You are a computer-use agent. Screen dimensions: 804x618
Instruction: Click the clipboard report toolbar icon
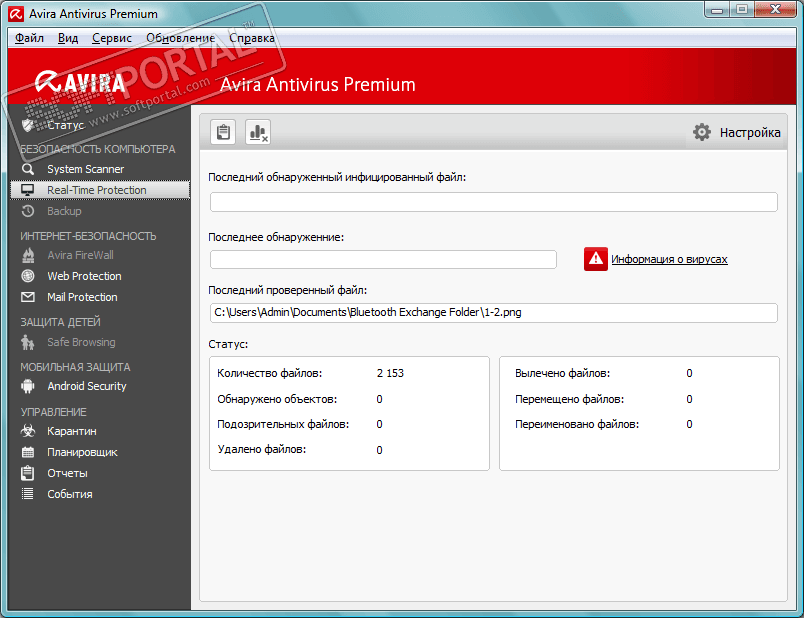[223, 132]
